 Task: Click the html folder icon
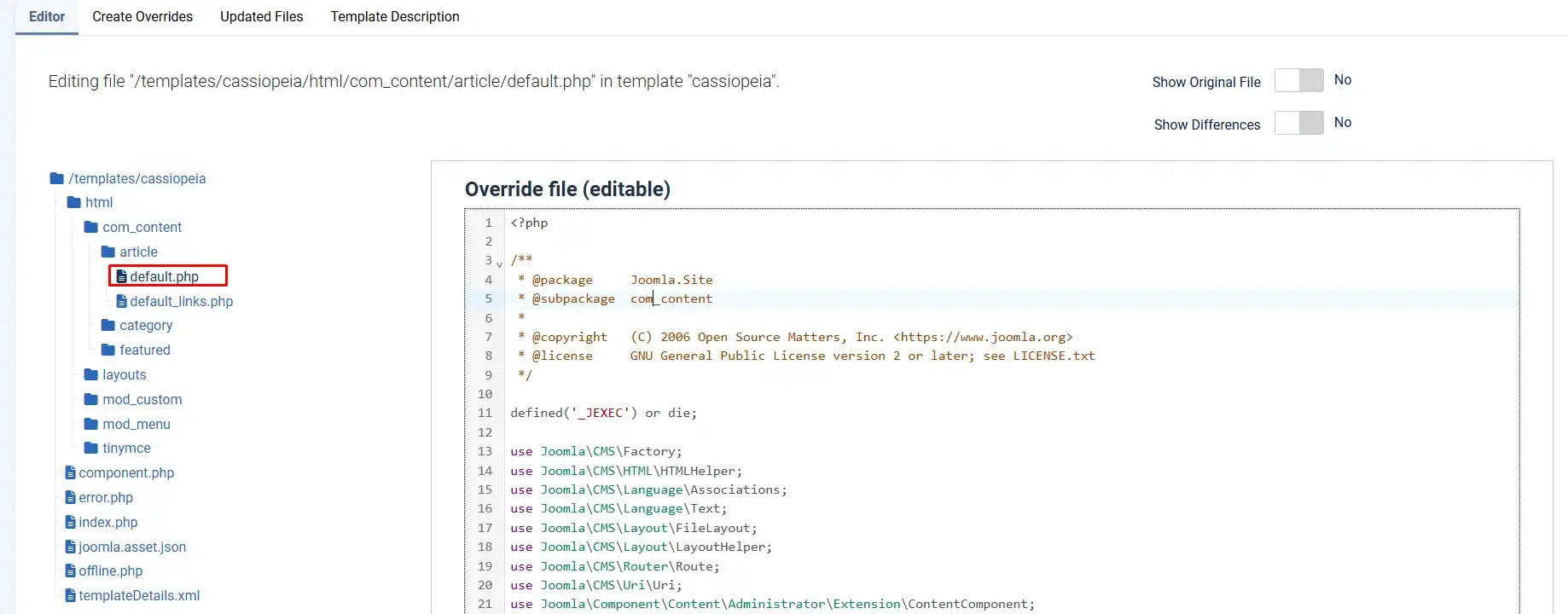(x=74, y=202)
